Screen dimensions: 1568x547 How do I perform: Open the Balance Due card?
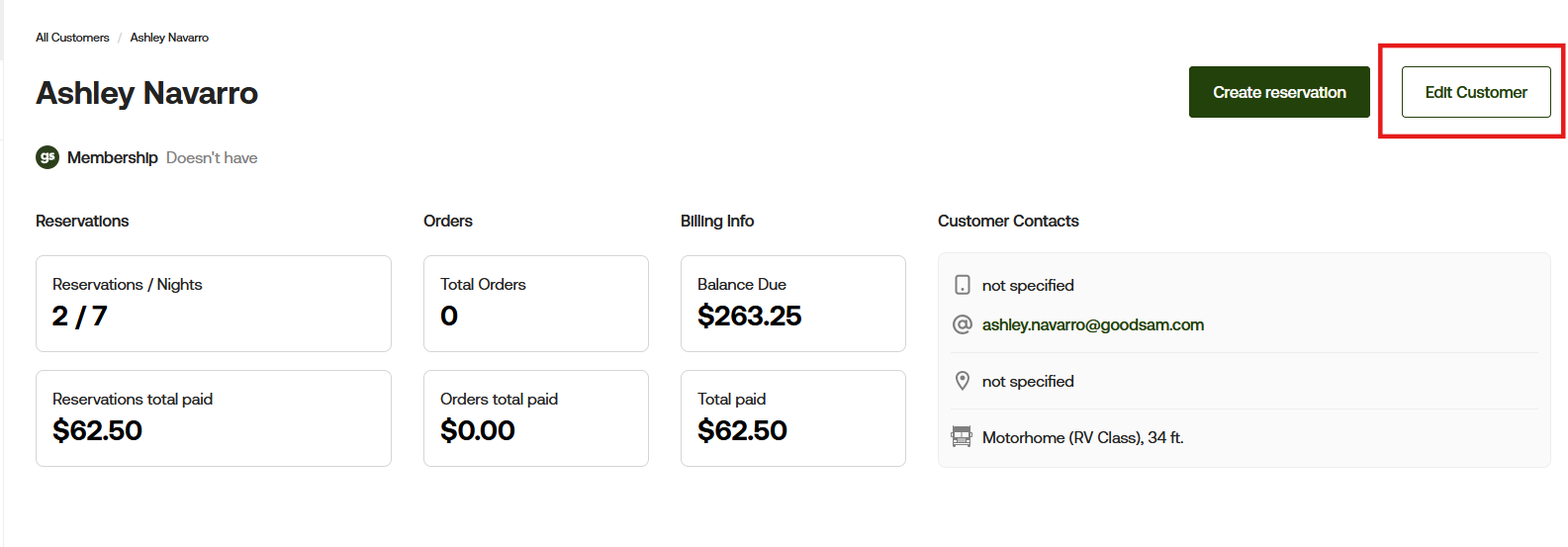click(792, 304)
